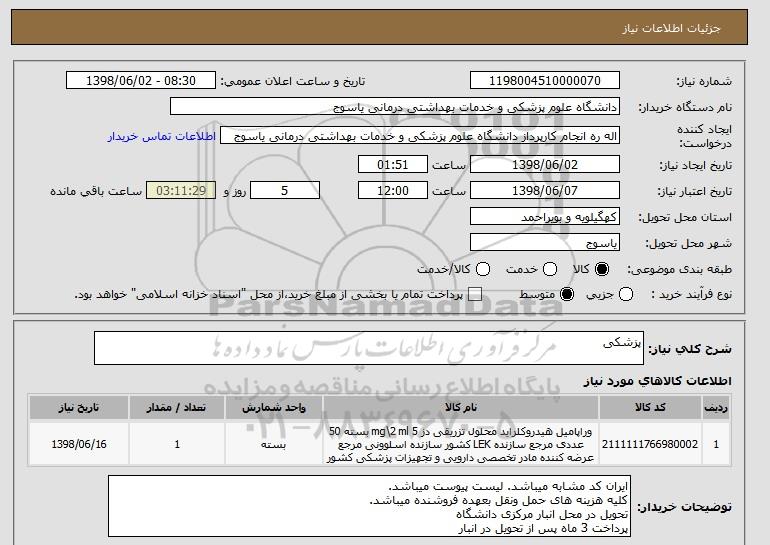The width and height of the screenshot is (770, 545).
Task: Open the اطلاعات تماس خریدار link
Action: [x=162, y=136]
